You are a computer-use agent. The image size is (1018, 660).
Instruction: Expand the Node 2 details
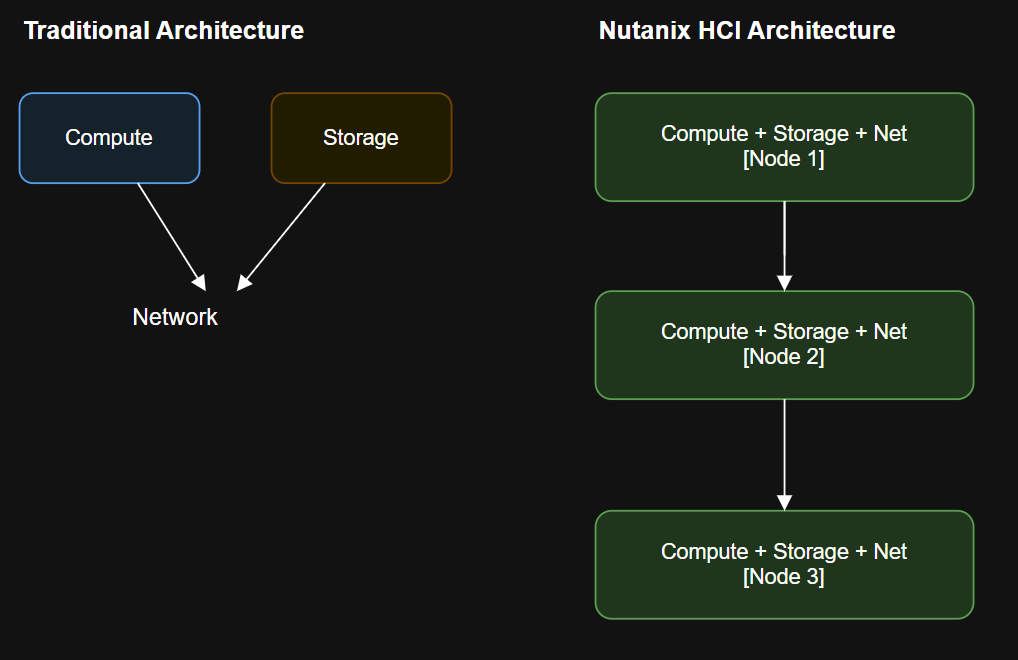(x=784, y=344)
